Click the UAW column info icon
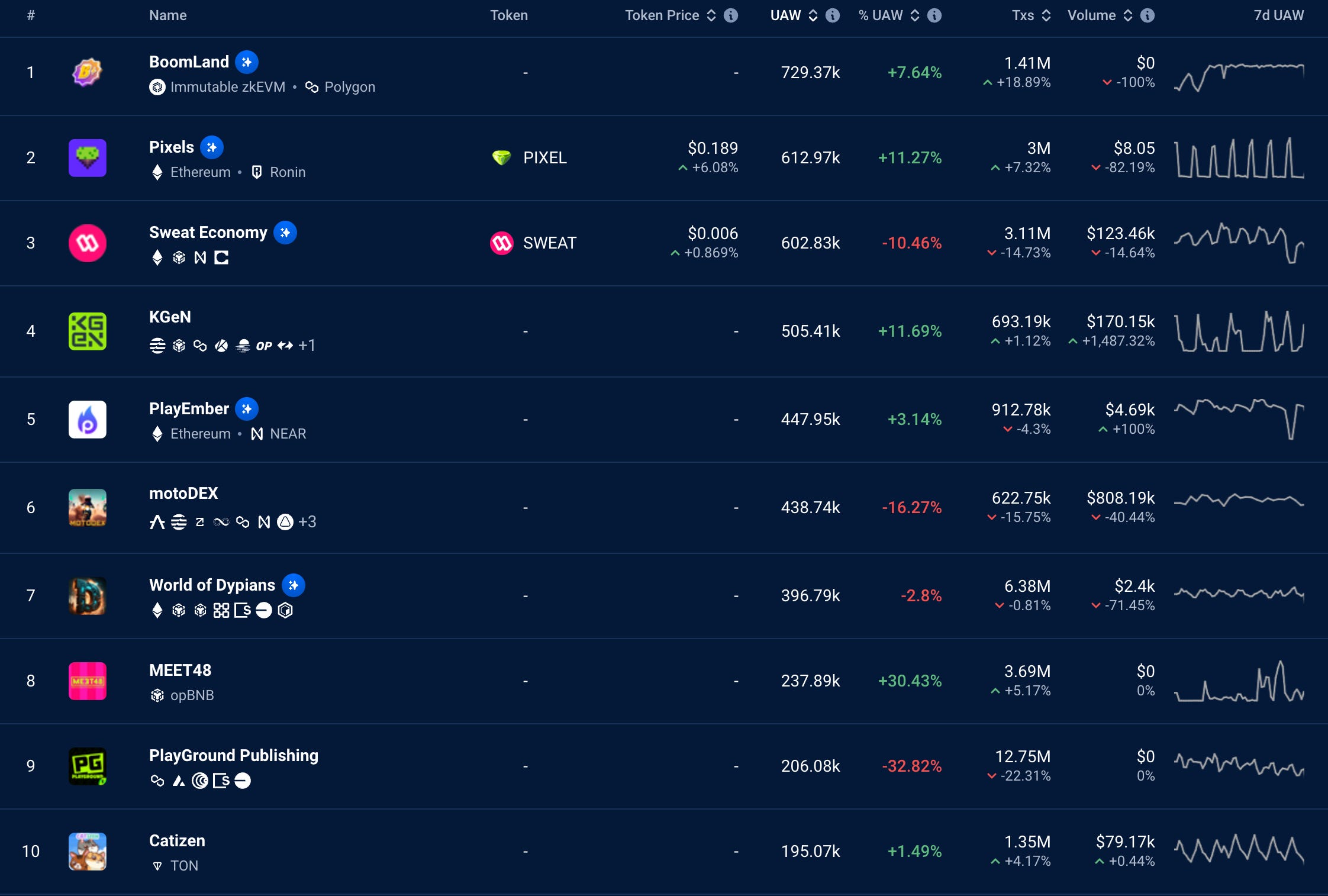 click(x=833, y=15)
